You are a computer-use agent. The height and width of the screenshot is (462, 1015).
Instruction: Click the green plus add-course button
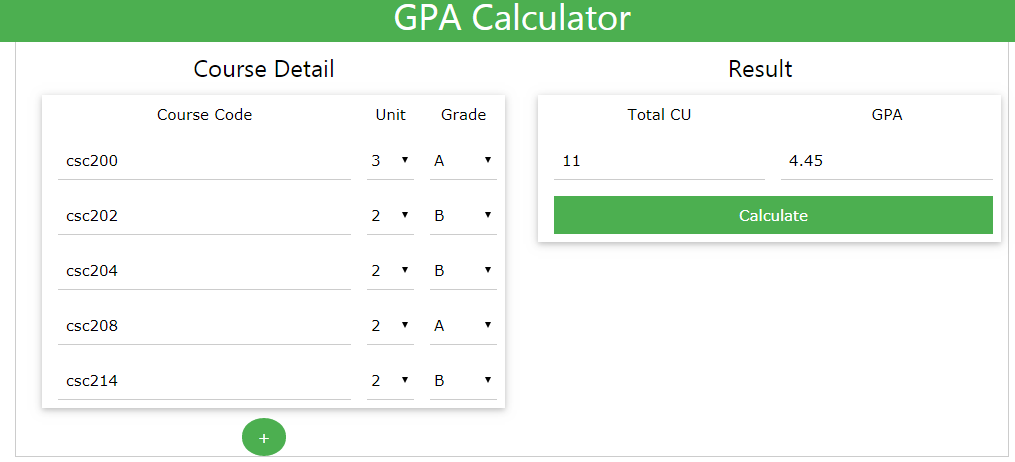tap(264, 438)
